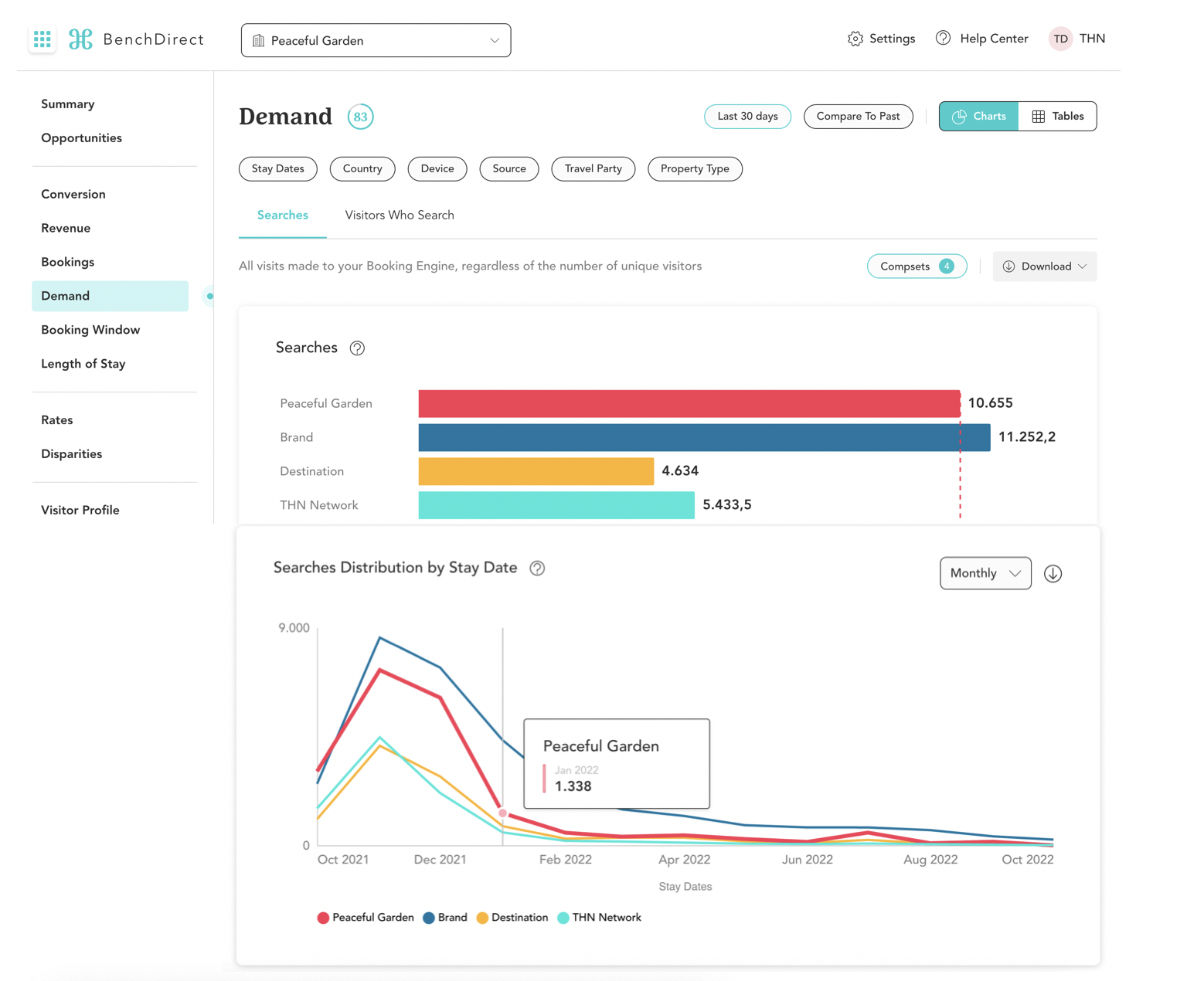The width and height of the screenshot is (1204, 981).
Task: Click the 5.433,5 value label
Action: [x=727, y=505]
